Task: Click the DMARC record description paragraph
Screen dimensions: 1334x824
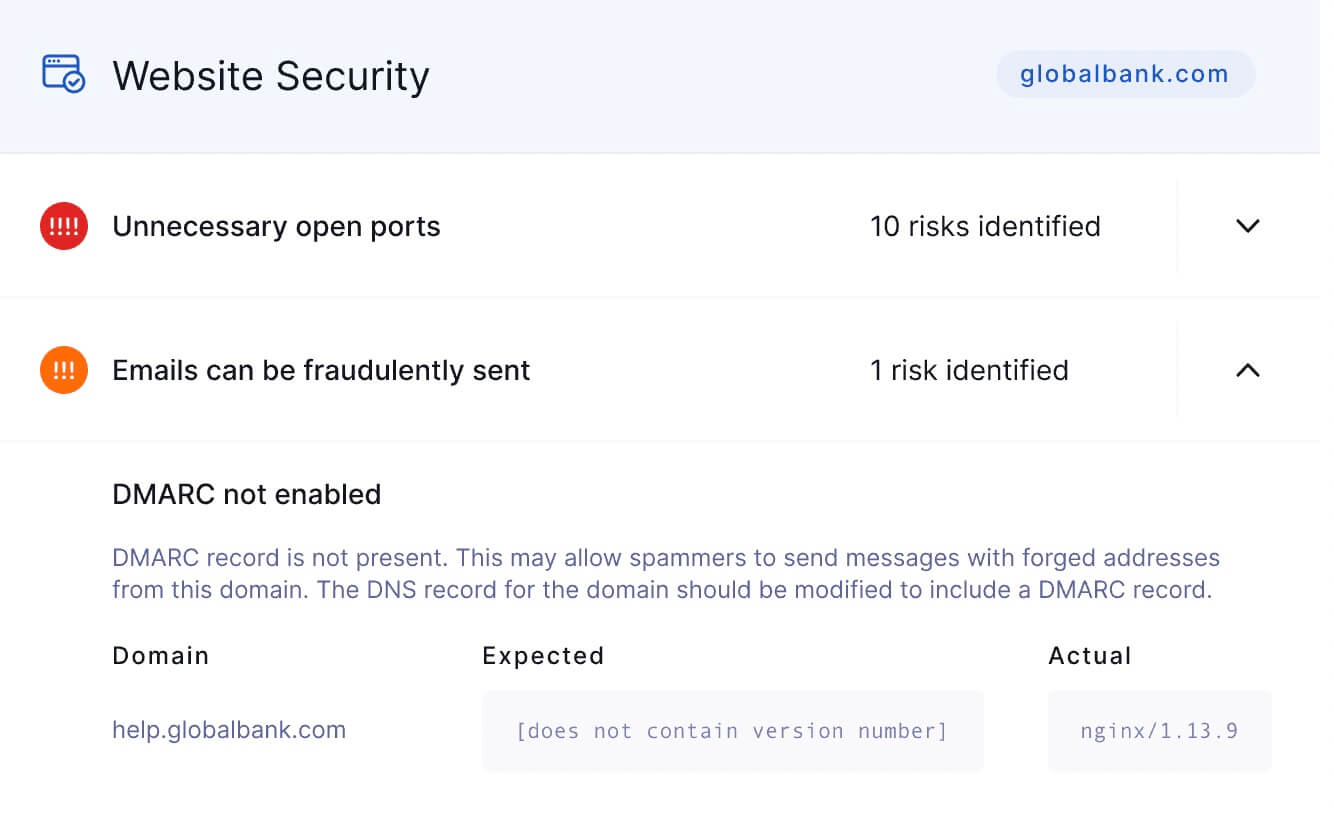Action: [666, 573]
